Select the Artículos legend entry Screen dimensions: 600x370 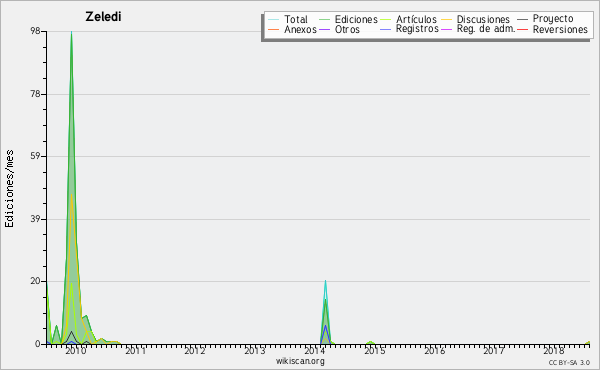[409, 19]
